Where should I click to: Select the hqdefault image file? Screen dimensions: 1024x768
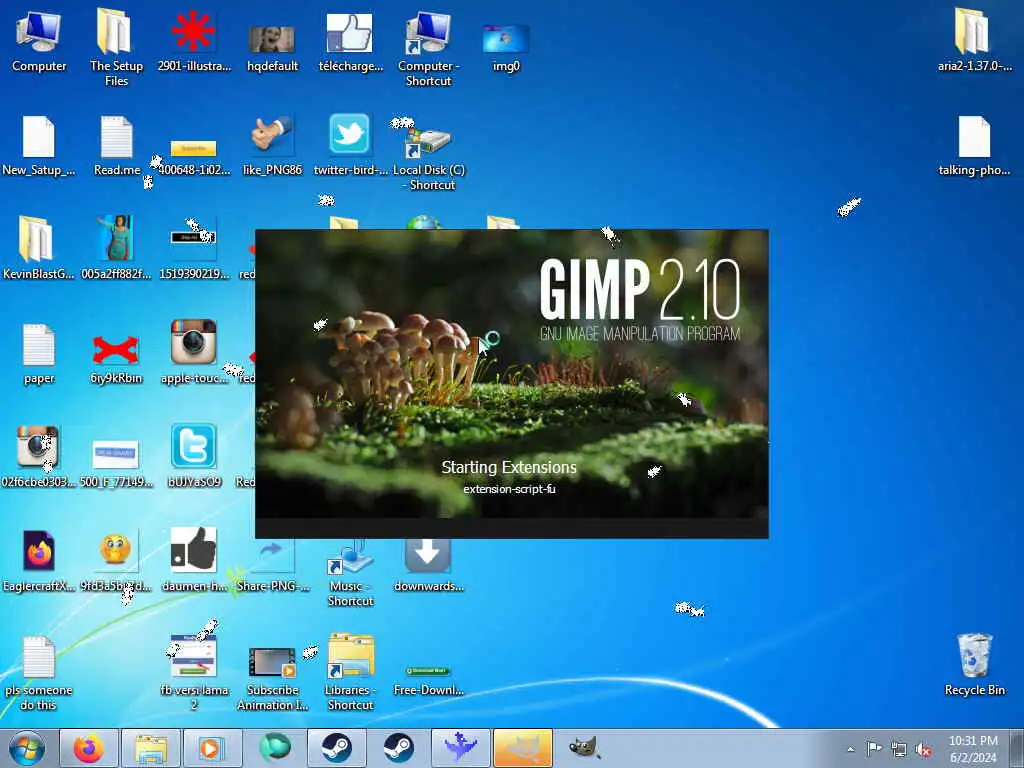click(272, 47)
